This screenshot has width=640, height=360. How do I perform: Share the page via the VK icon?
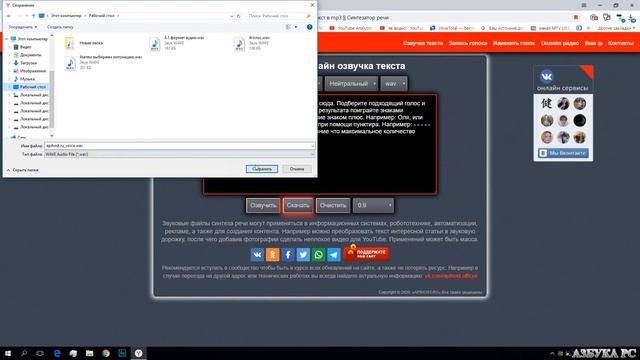point(257,255)
